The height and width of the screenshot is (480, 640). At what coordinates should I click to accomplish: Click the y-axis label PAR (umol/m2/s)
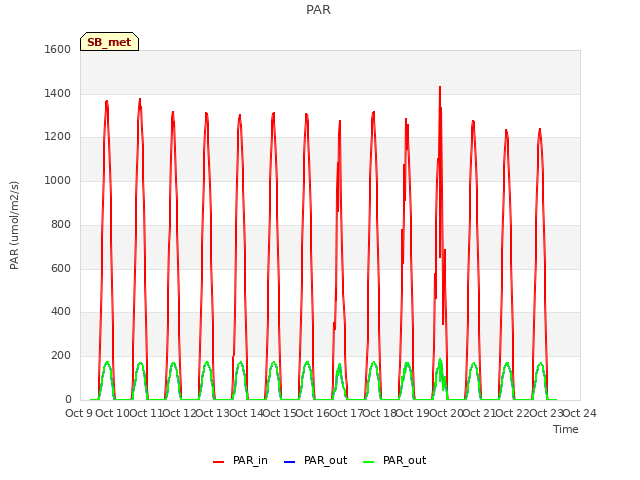coord(14,225)
